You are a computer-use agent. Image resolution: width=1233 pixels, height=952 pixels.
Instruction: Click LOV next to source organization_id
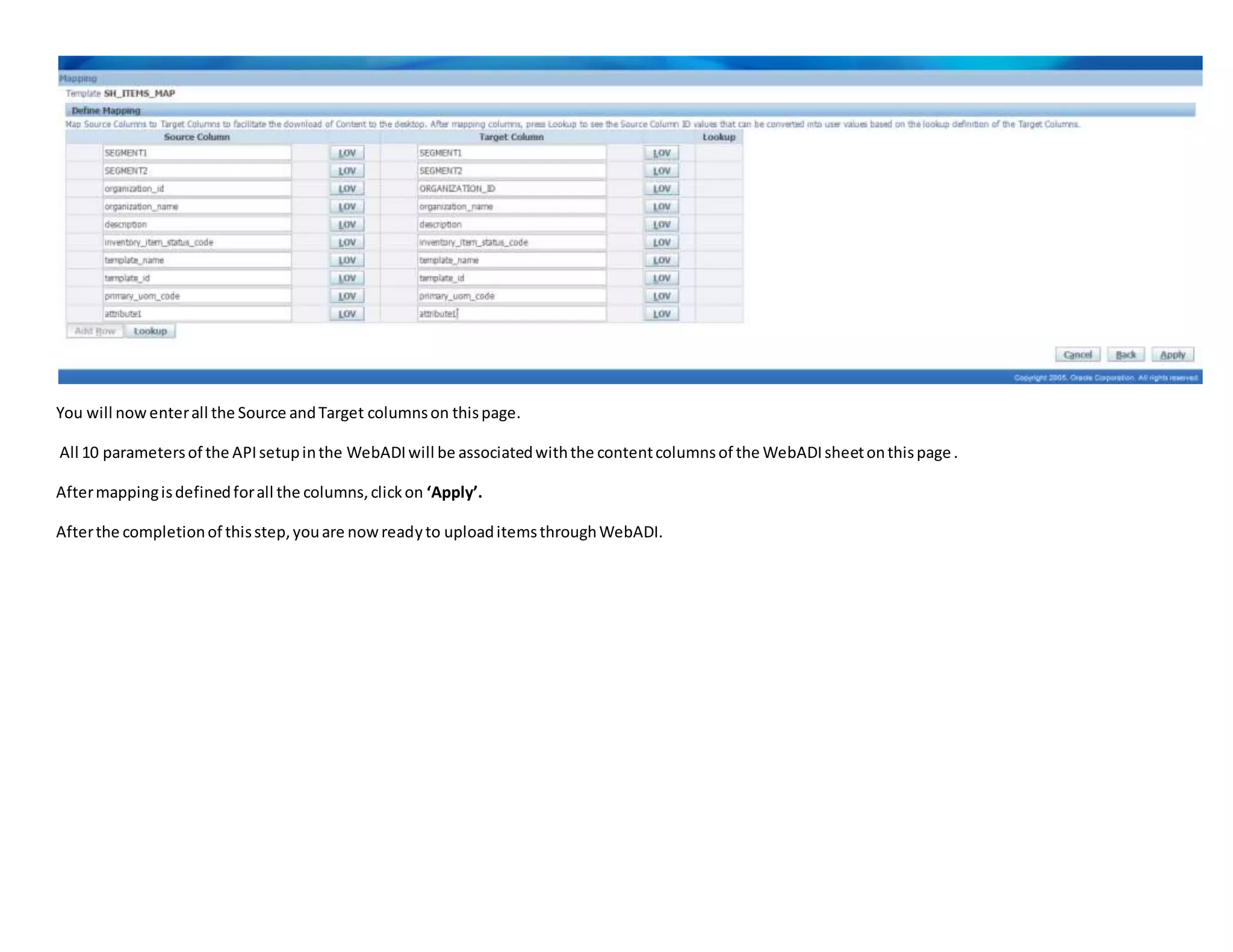pos(347,188)
